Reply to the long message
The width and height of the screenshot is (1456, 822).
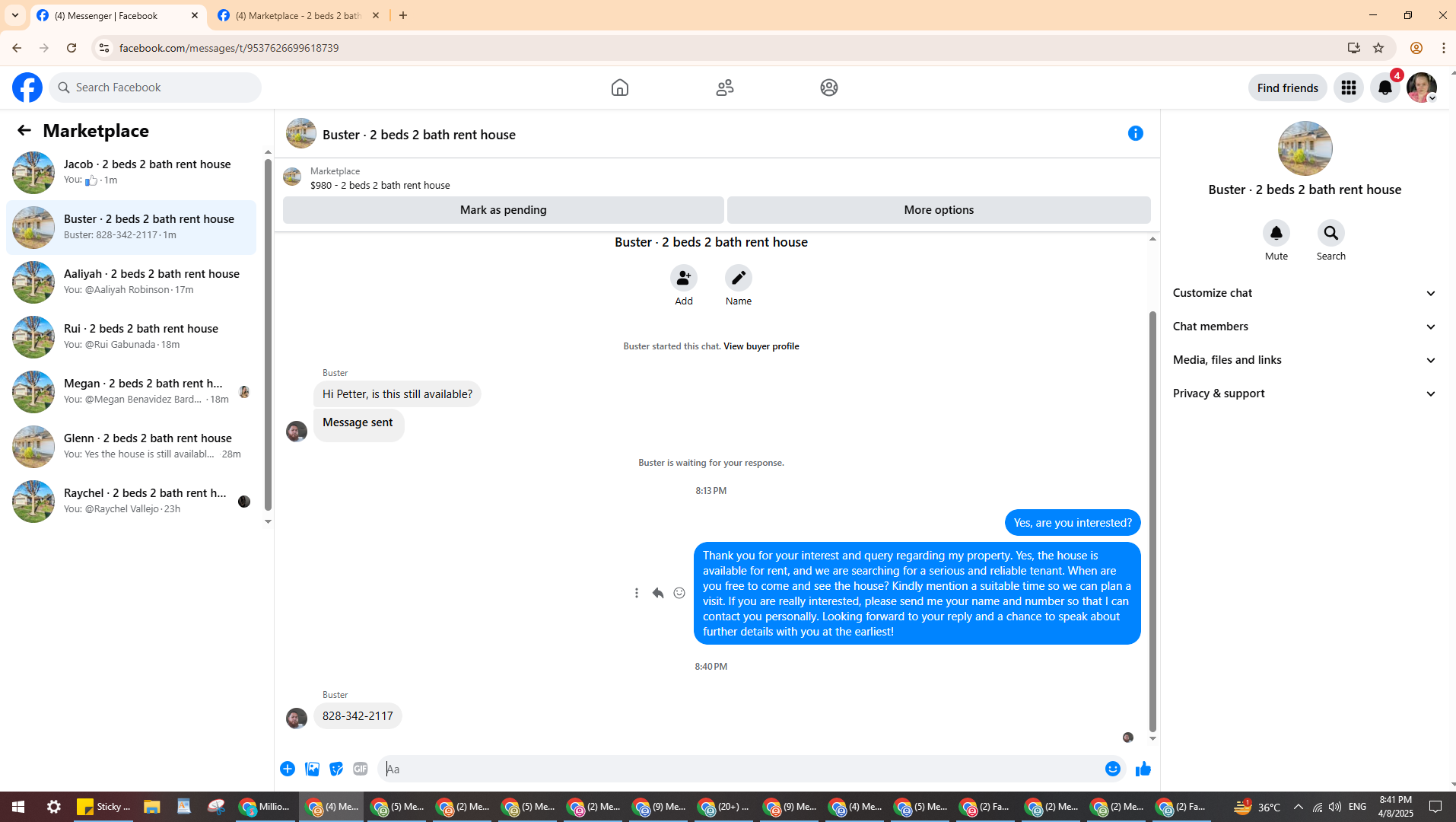pos(658,593)
